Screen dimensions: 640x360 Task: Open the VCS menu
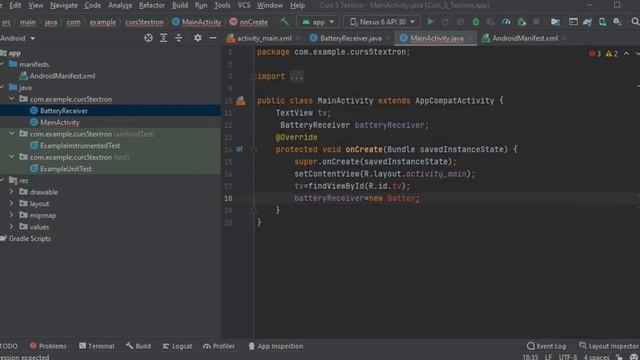coord(244,5)
